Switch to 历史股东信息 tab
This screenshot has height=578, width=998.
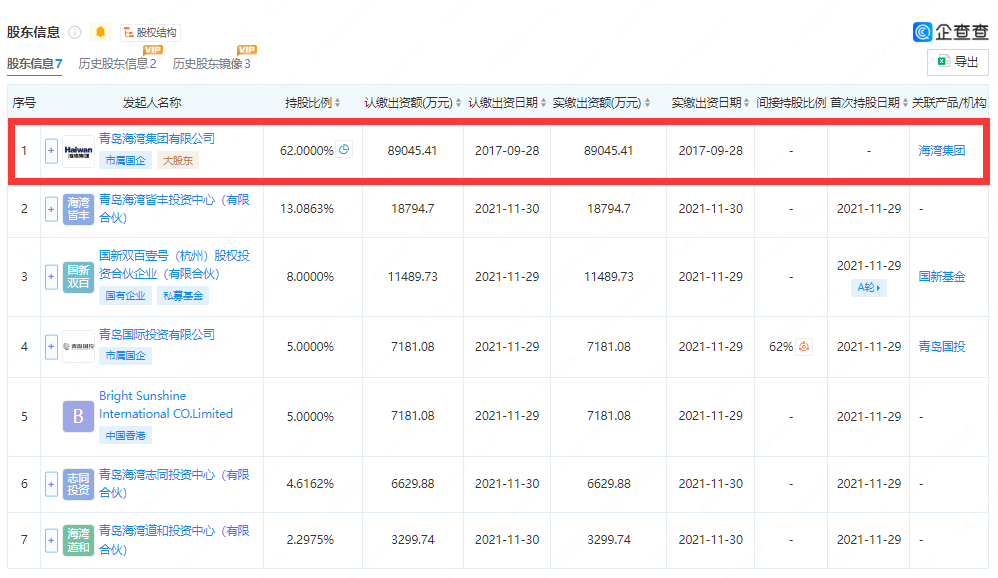point(117,64)
